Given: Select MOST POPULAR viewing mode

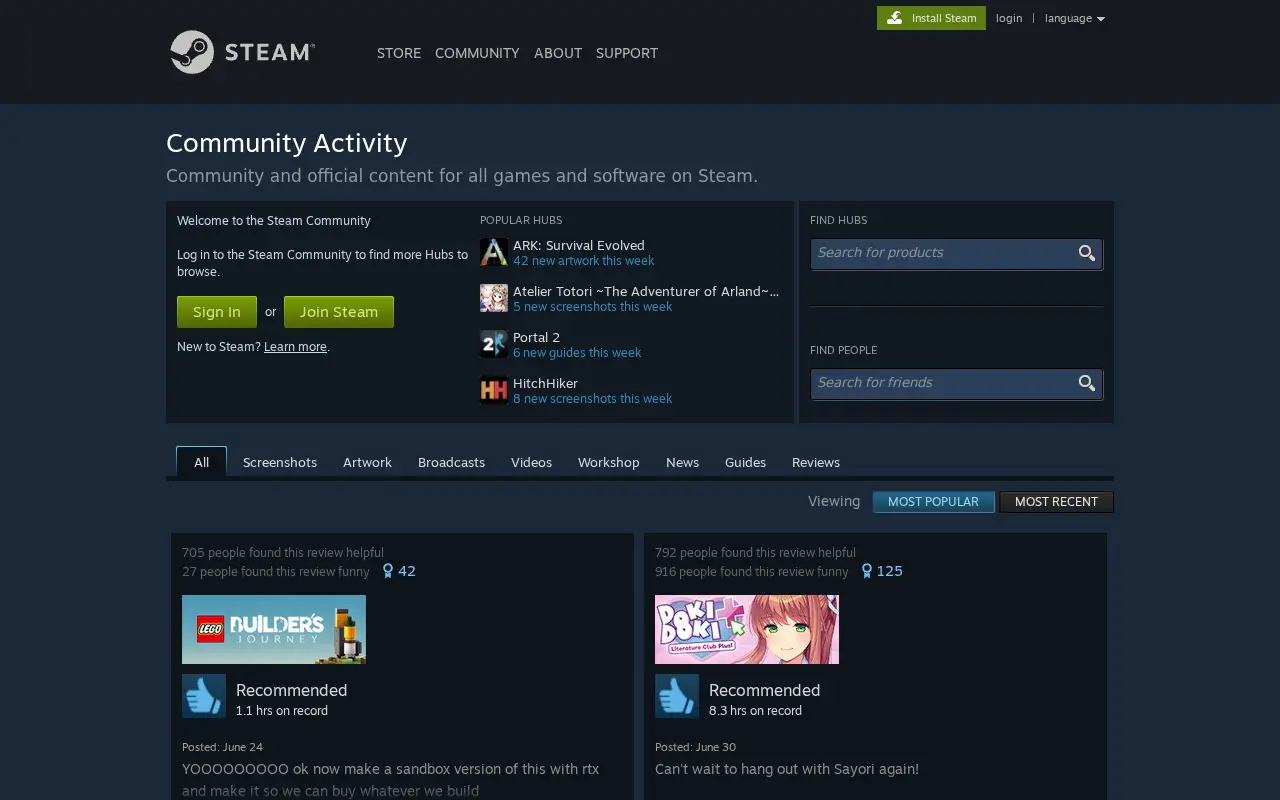Looking at the screenshot, I should 933,502.
